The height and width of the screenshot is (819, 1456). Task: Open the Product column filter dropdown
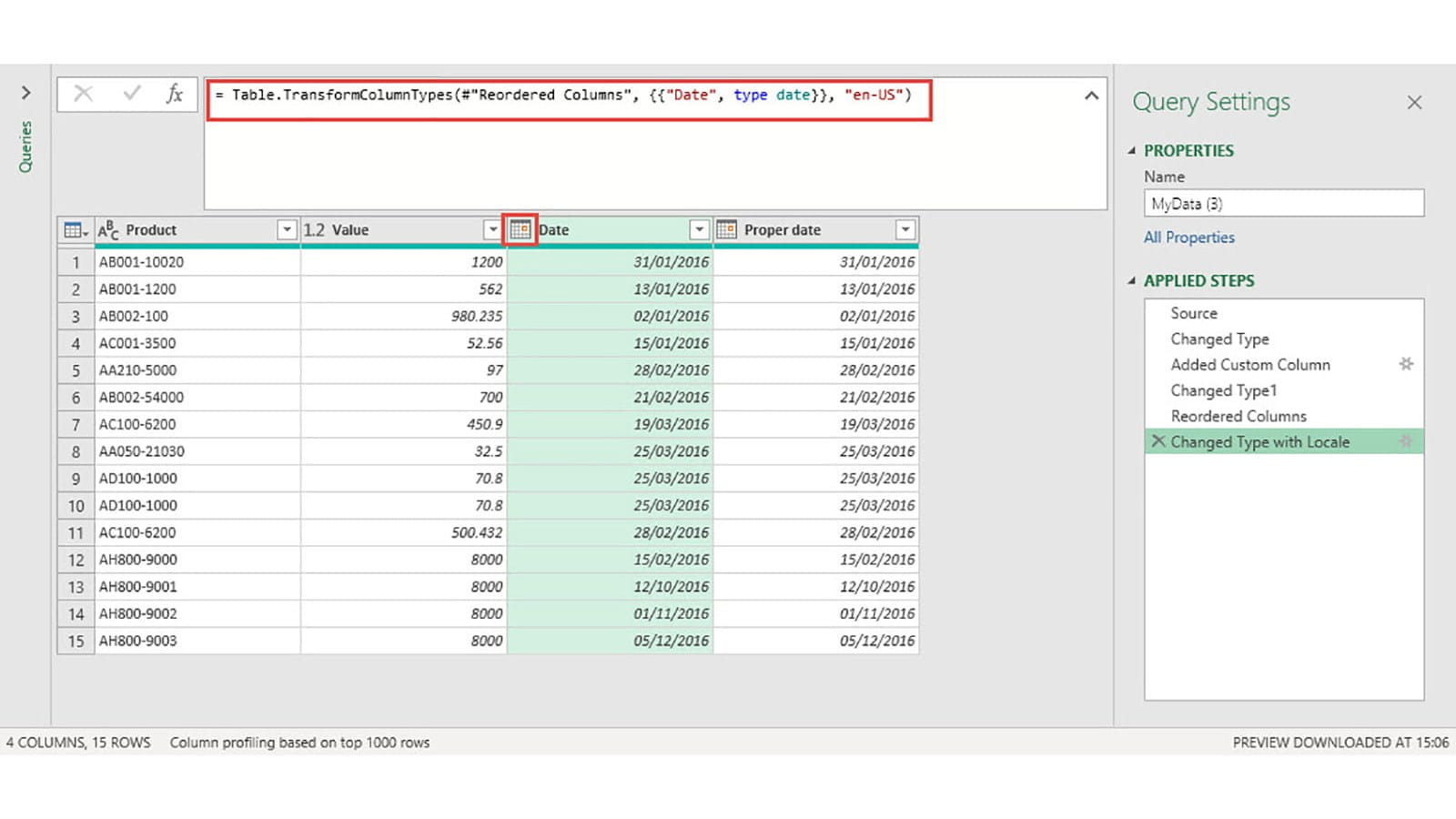point(286,230)
